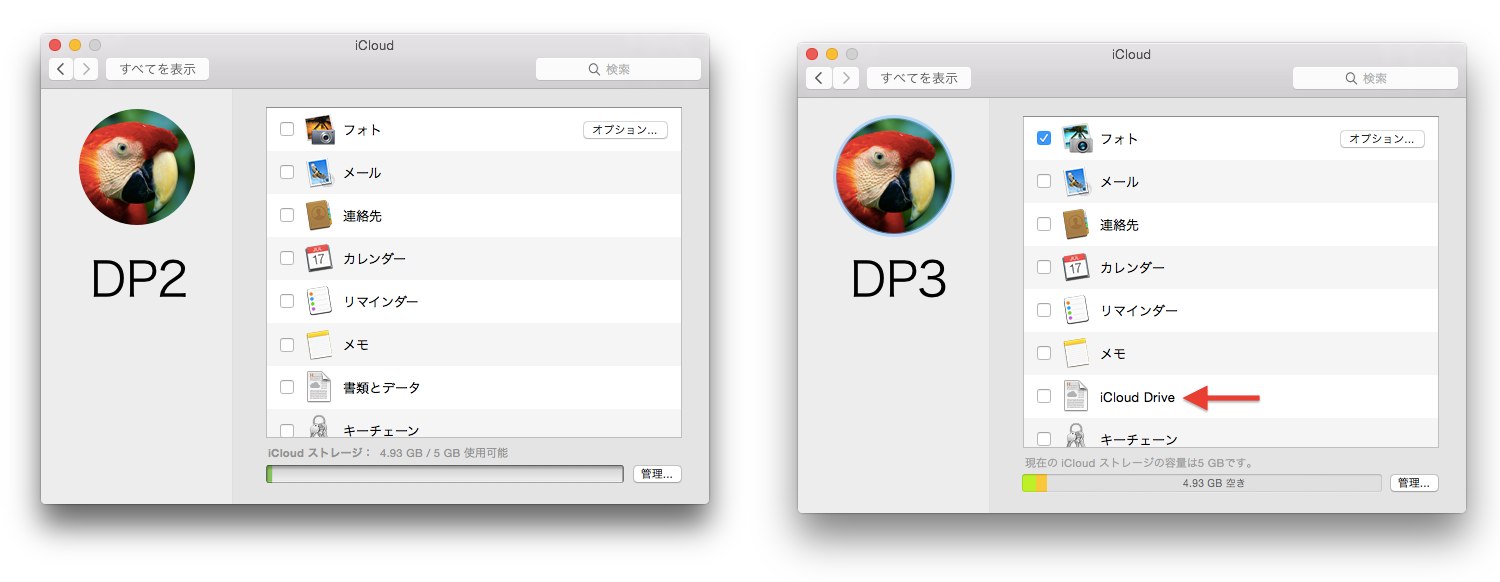
Task: Click the 連絡先 contacts icon in DP3 window
Action: pos(1076,225)
